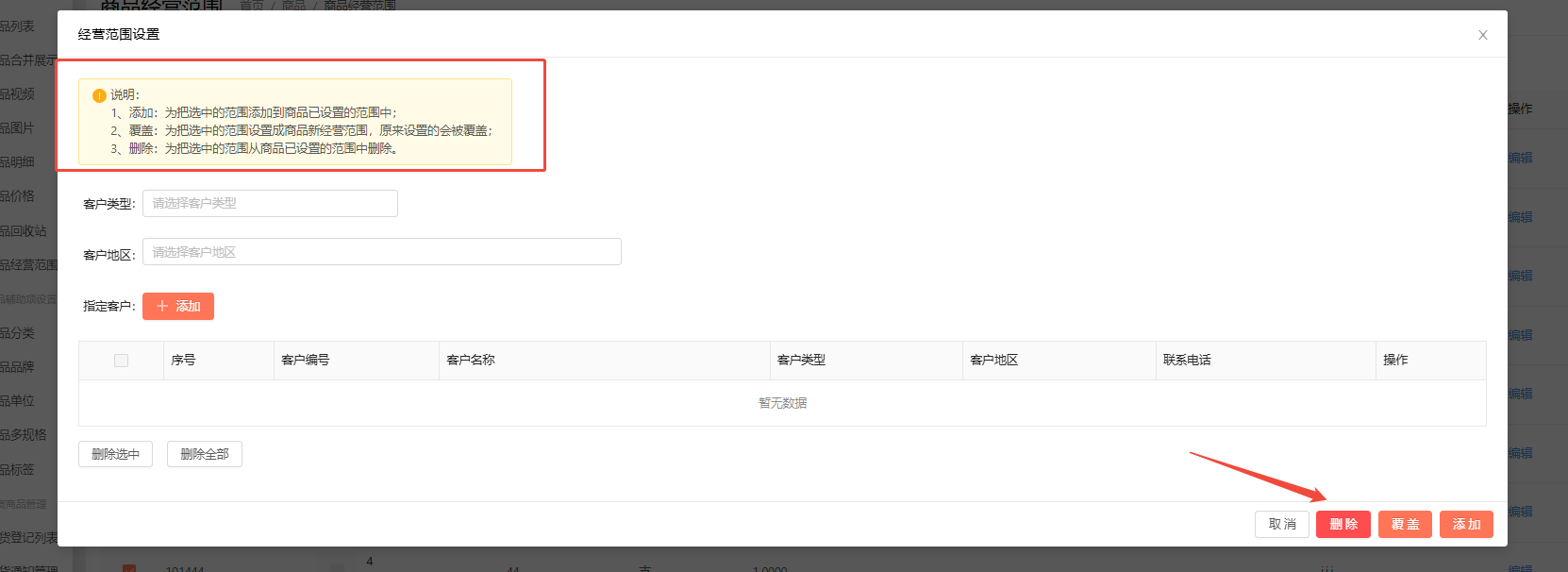Viewport: 1568px width, 572px height.
Task: Open 品牌 item in background sidebar
Action: (17, 366)
